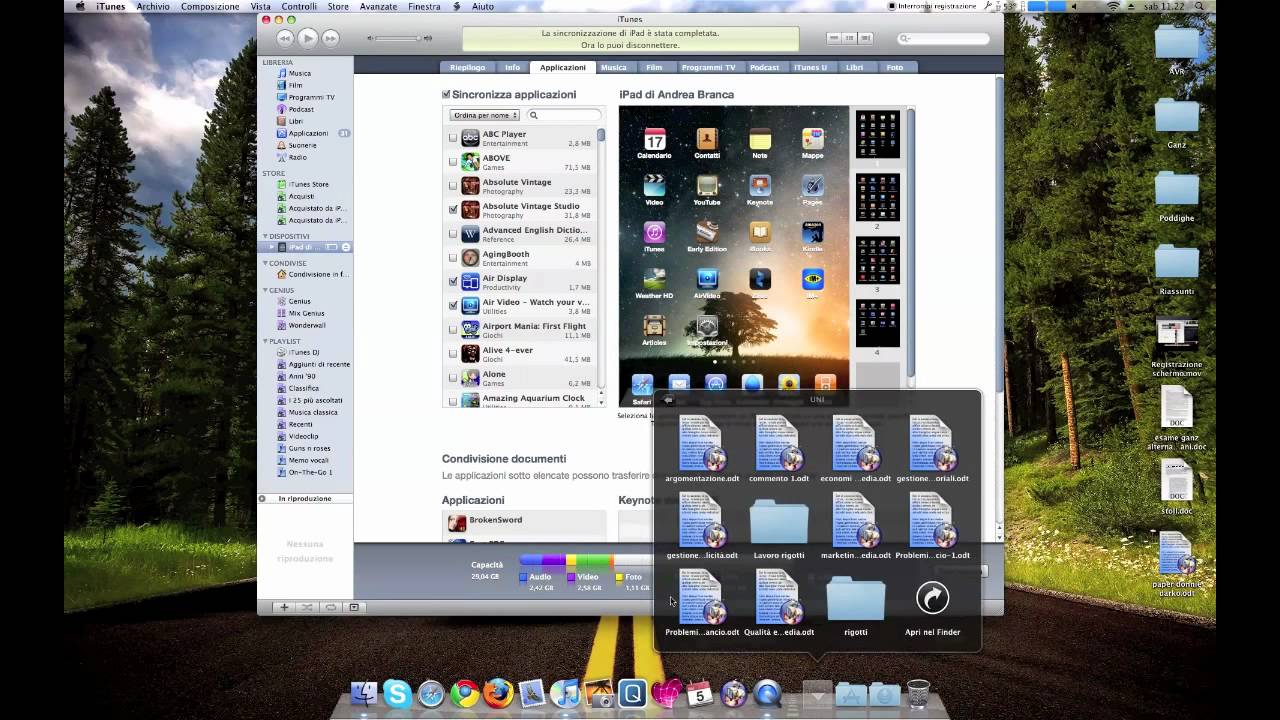Tap the Calendario app on iPad preview

pos(654,143)
